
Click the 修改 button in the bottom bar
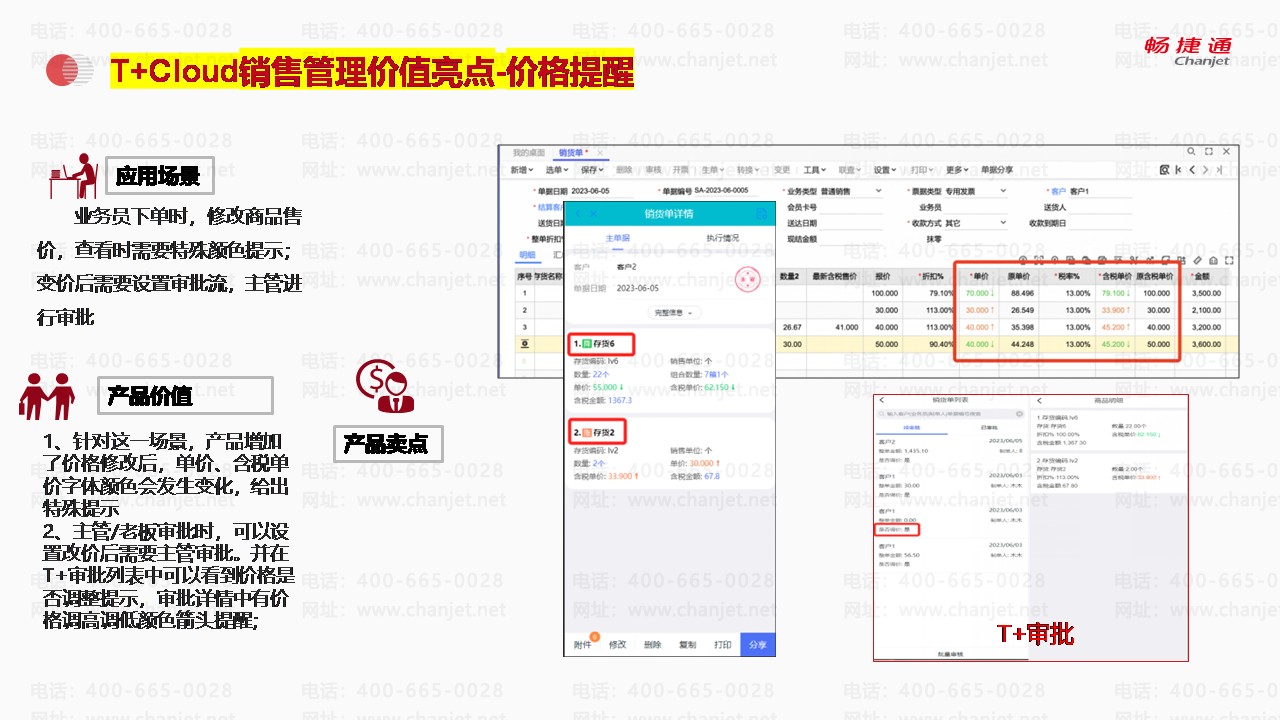pos(618,645)
